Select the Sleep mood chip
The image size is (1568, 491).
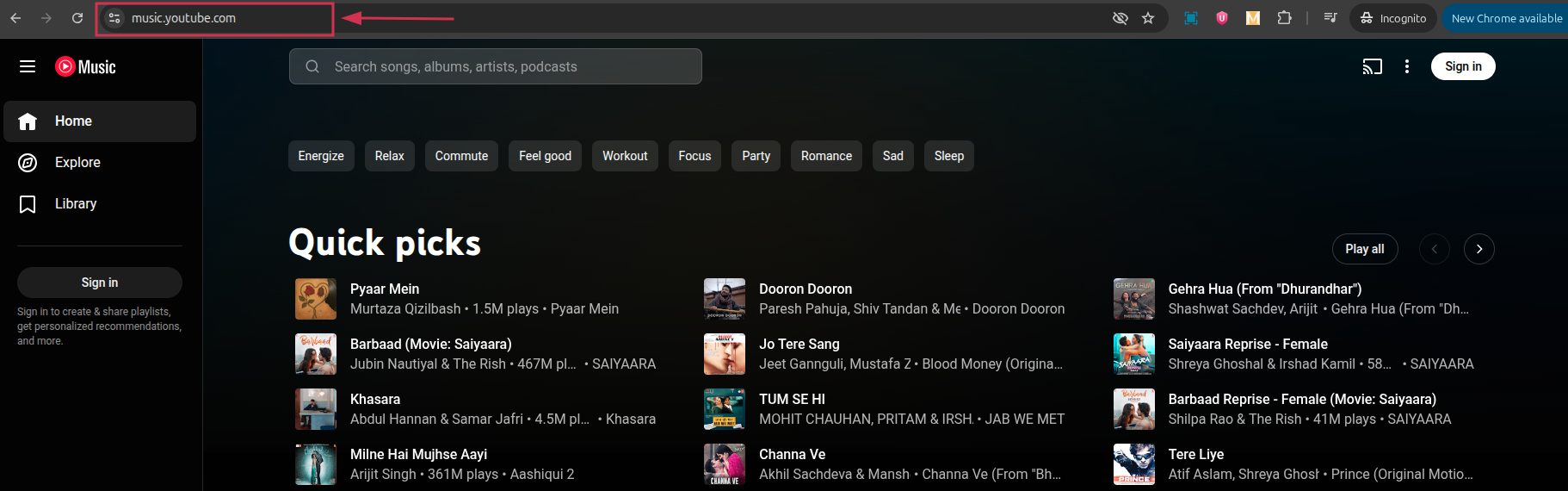pyautogui.click(x=949, y=156)
